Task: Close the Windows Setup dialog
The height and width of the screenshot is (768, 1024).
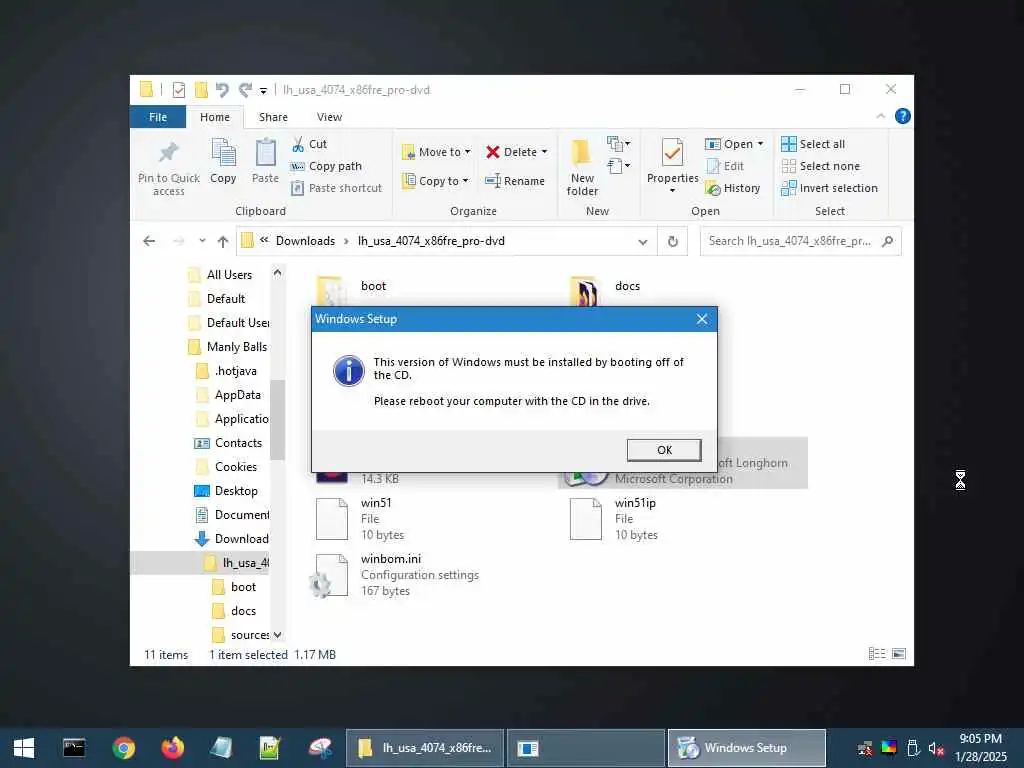Action: [702, 319]
